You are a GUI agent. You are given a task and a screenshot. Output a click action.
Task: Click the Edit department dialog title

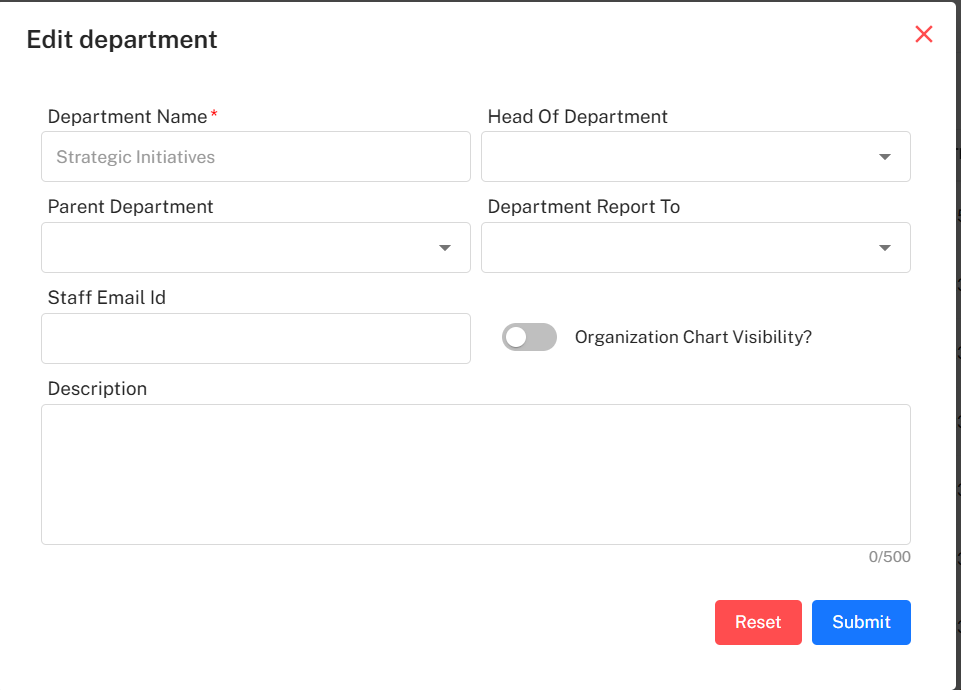pyautogui.click(x=122, y=40)
